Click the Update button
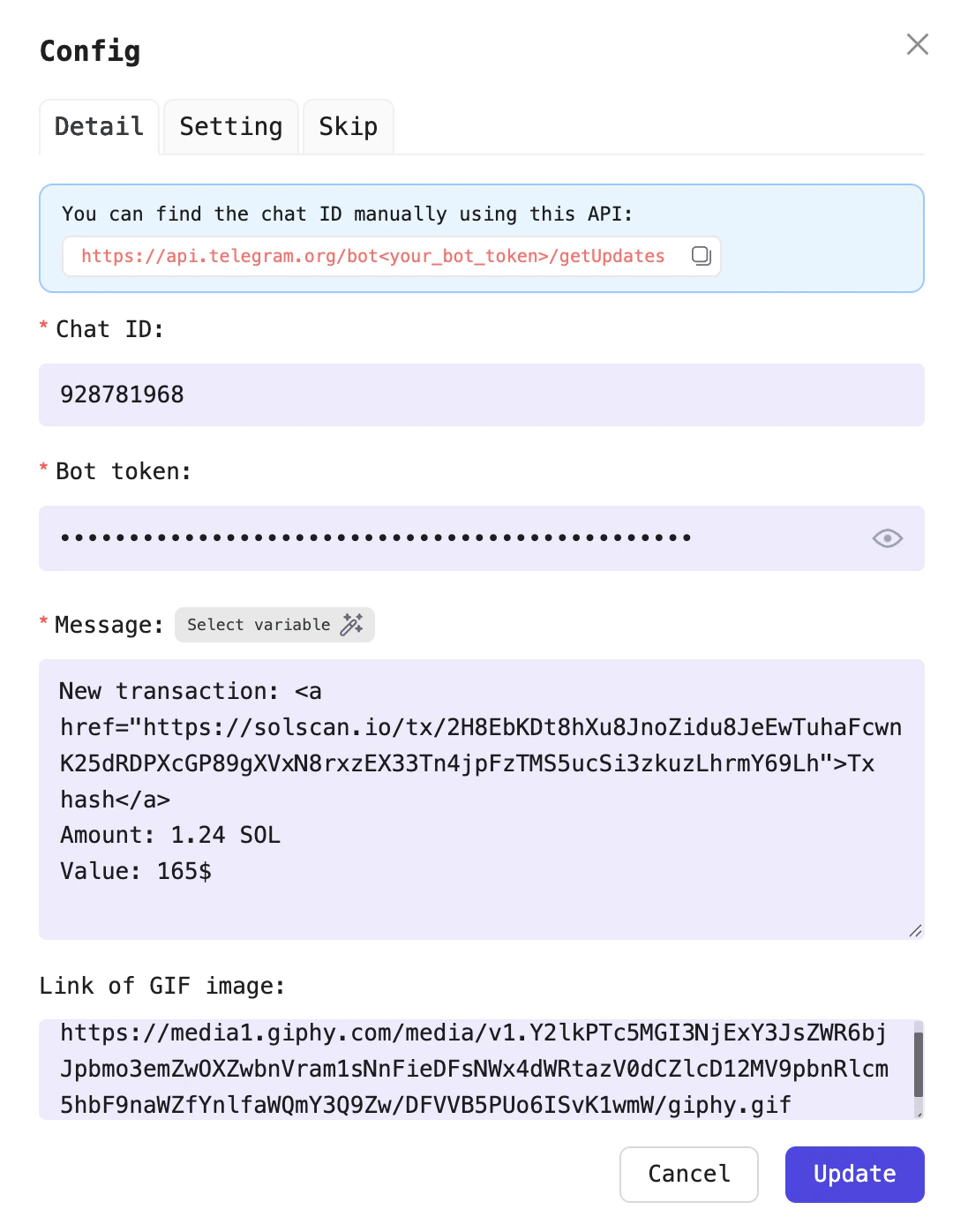The width and height of the screenshot is (953, 1232). 853,1175
